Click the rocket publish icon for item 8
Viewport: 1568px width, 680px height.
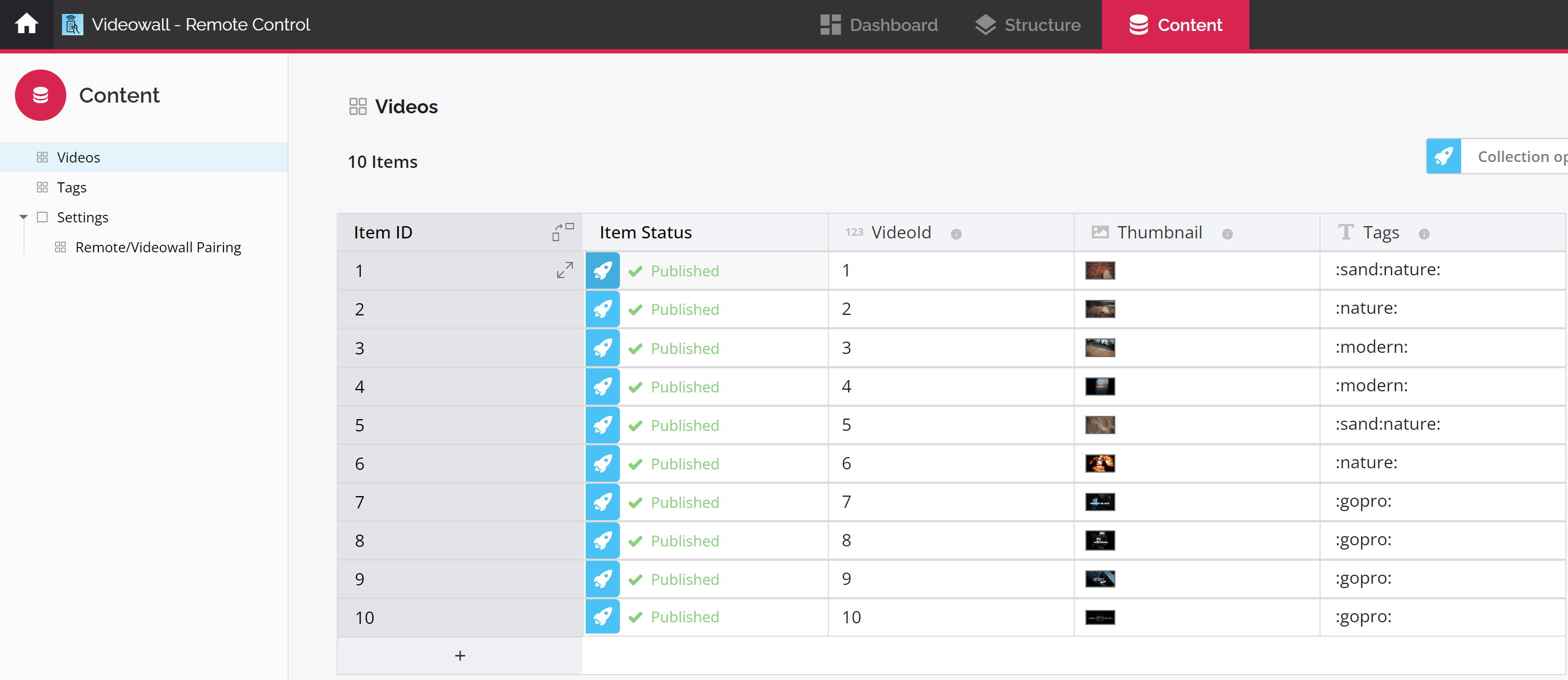tap(603, 540)
